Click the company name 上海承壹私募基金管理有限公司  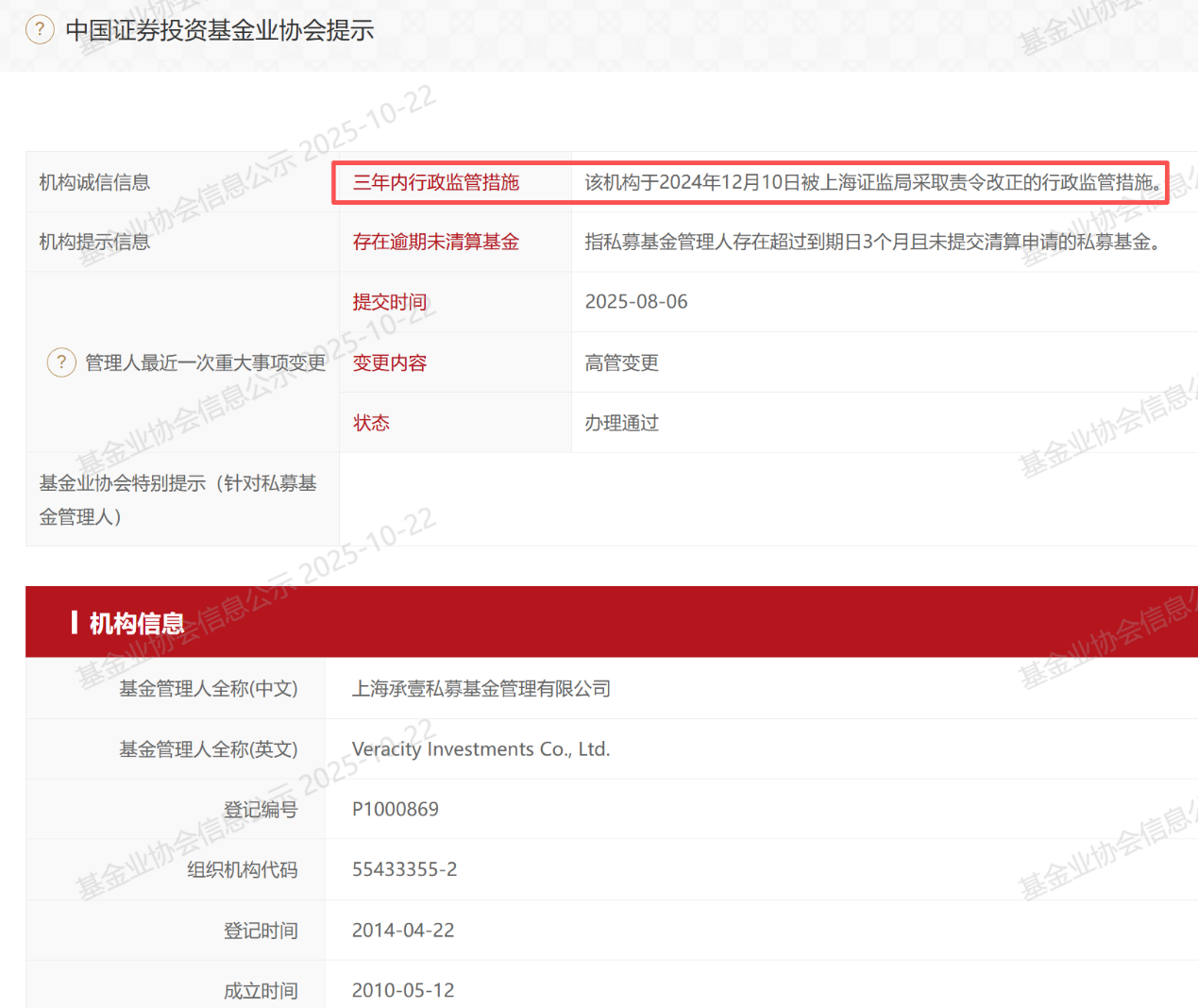[481, 689]
